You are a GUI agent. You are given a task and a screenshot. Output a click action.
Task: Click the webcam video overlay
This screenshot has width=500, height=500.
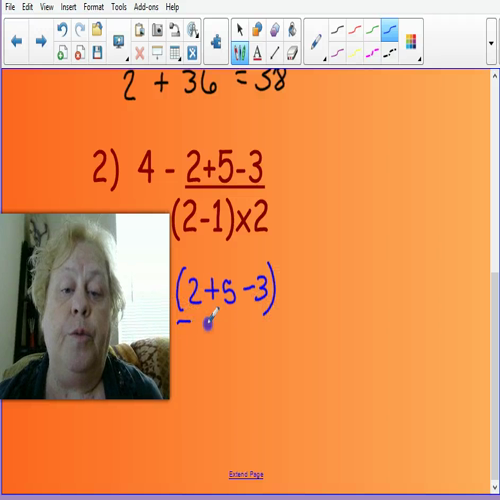pyautogui.click(x=85, y=306)
